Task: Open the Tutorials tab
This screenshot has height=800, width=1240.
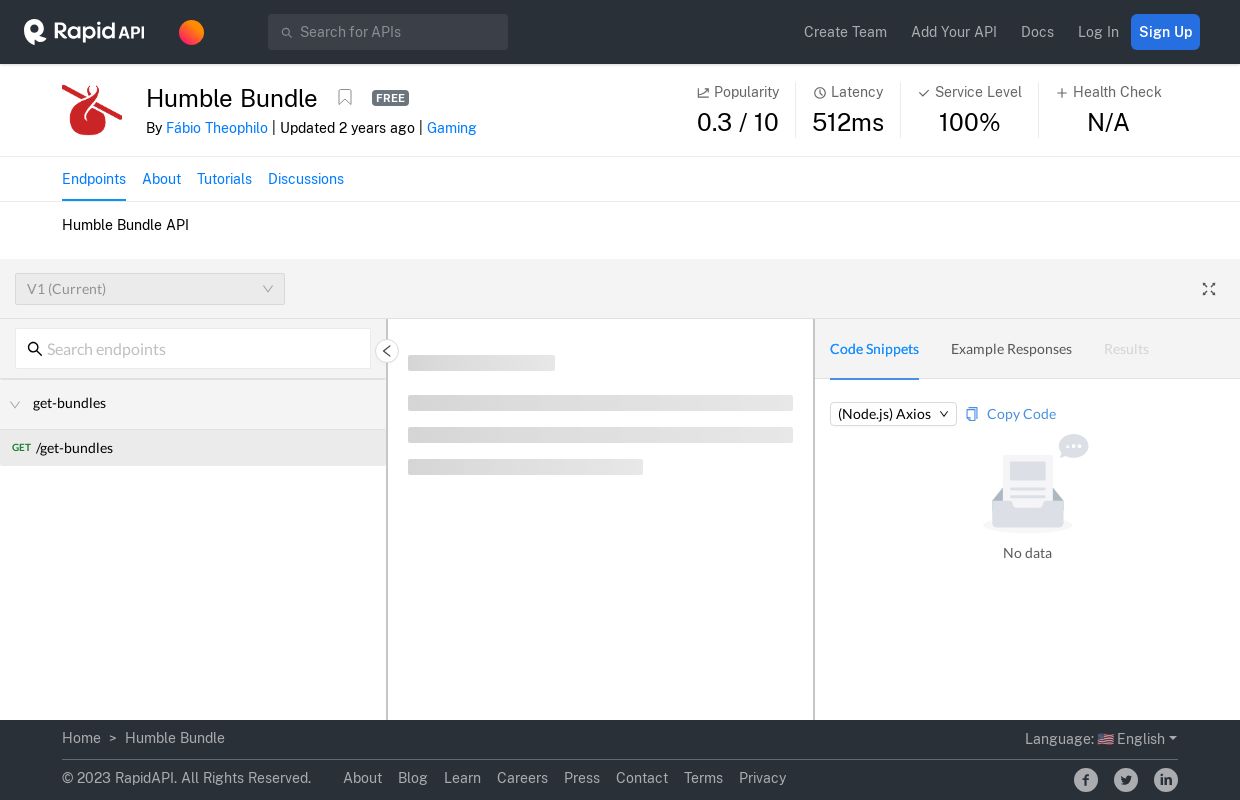Action: pyautogui.click(x=224, y=179)
